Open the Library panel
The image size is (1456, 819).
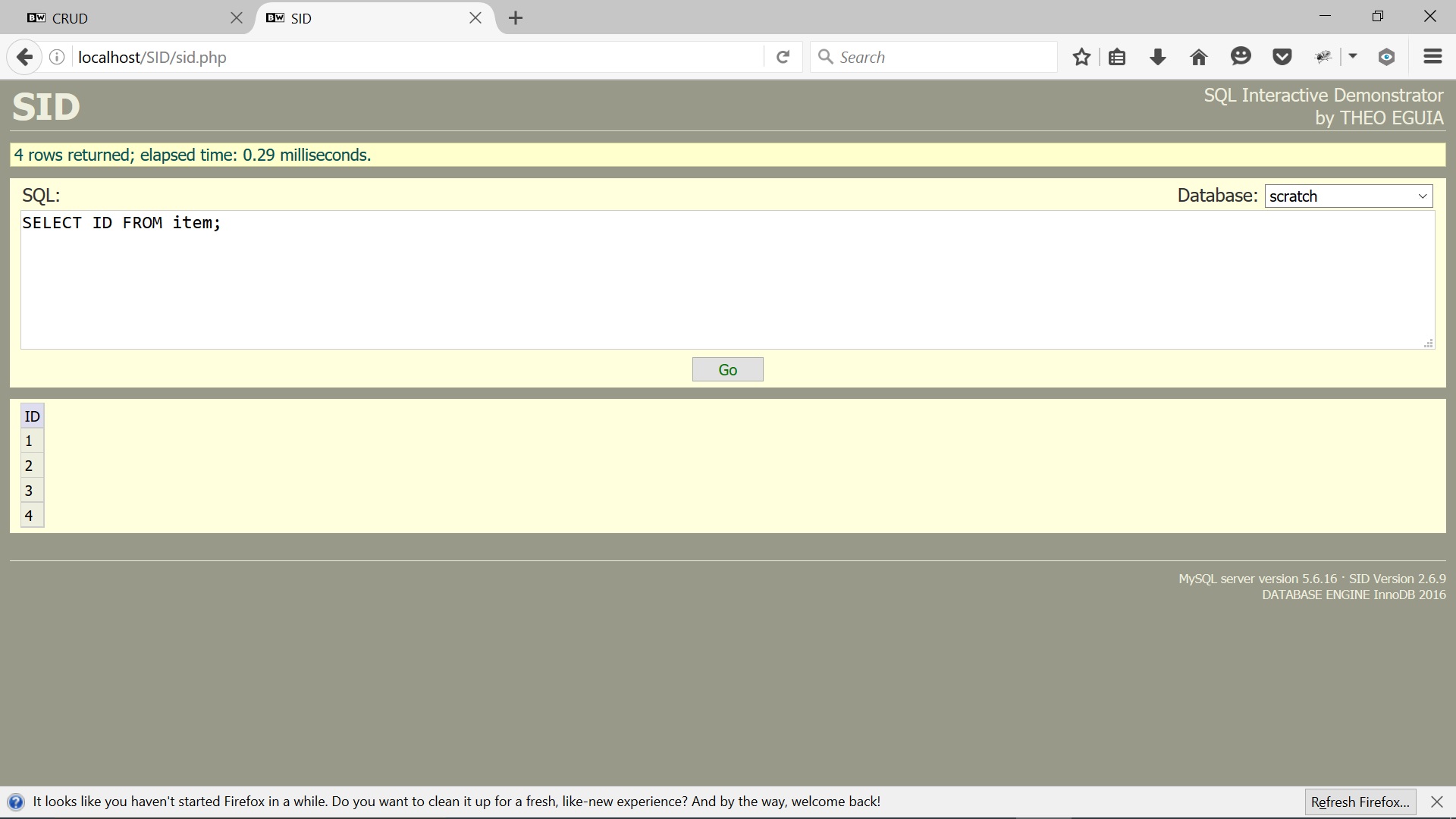pos(1118,57)
